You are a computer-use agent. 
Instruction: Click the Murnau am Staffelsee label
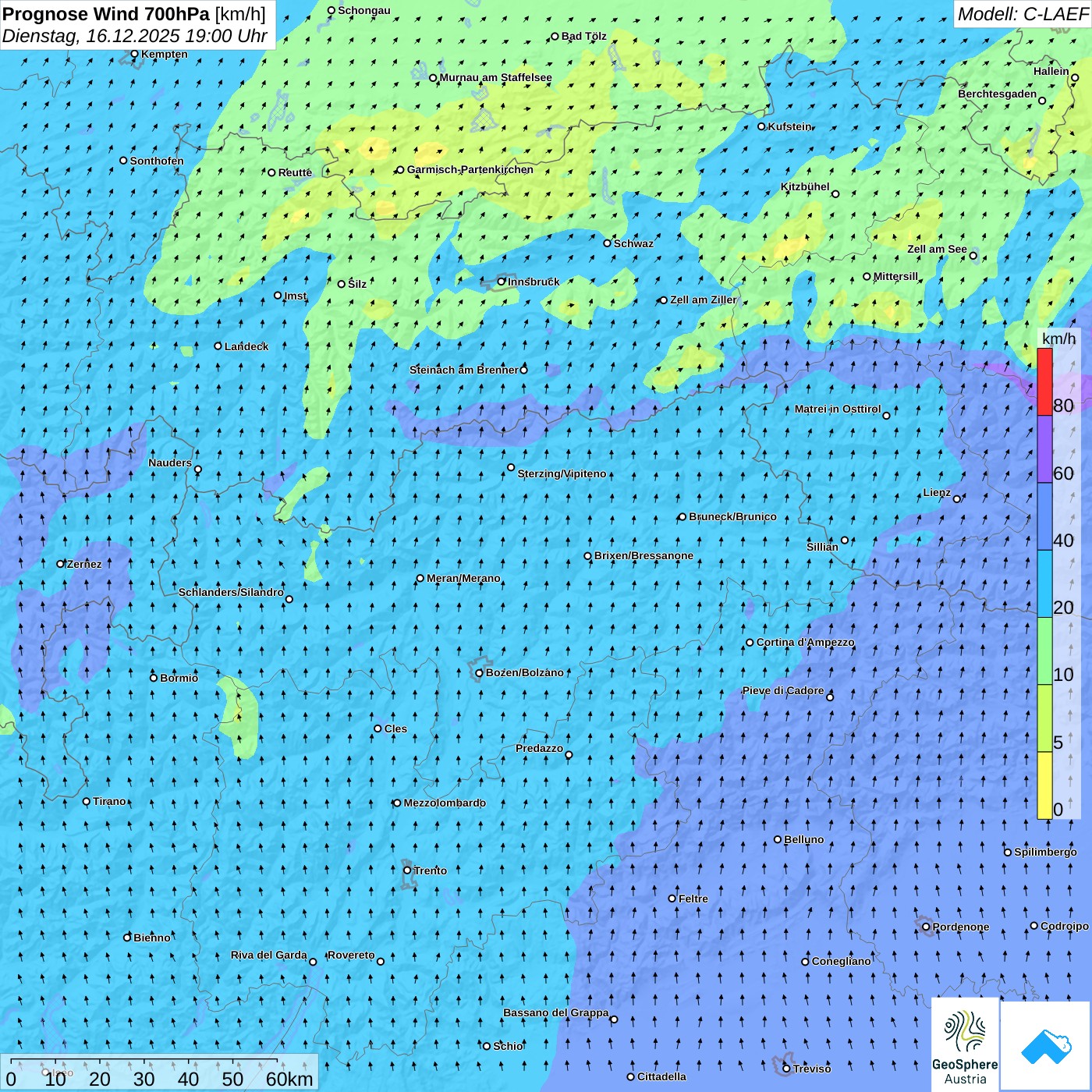click(496, 77)
